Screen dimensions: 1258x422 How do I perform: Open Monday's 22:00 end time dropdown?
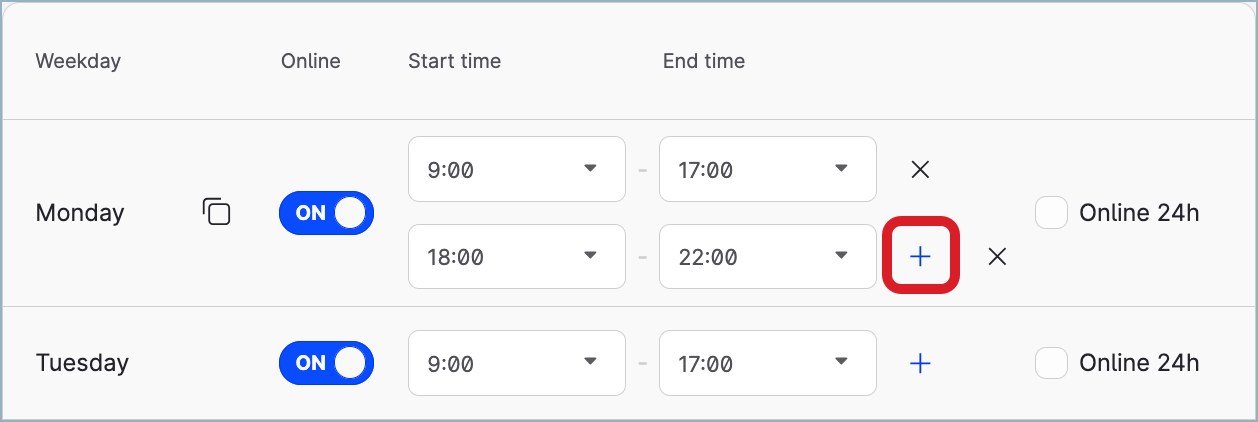click(x=767, y=256)
